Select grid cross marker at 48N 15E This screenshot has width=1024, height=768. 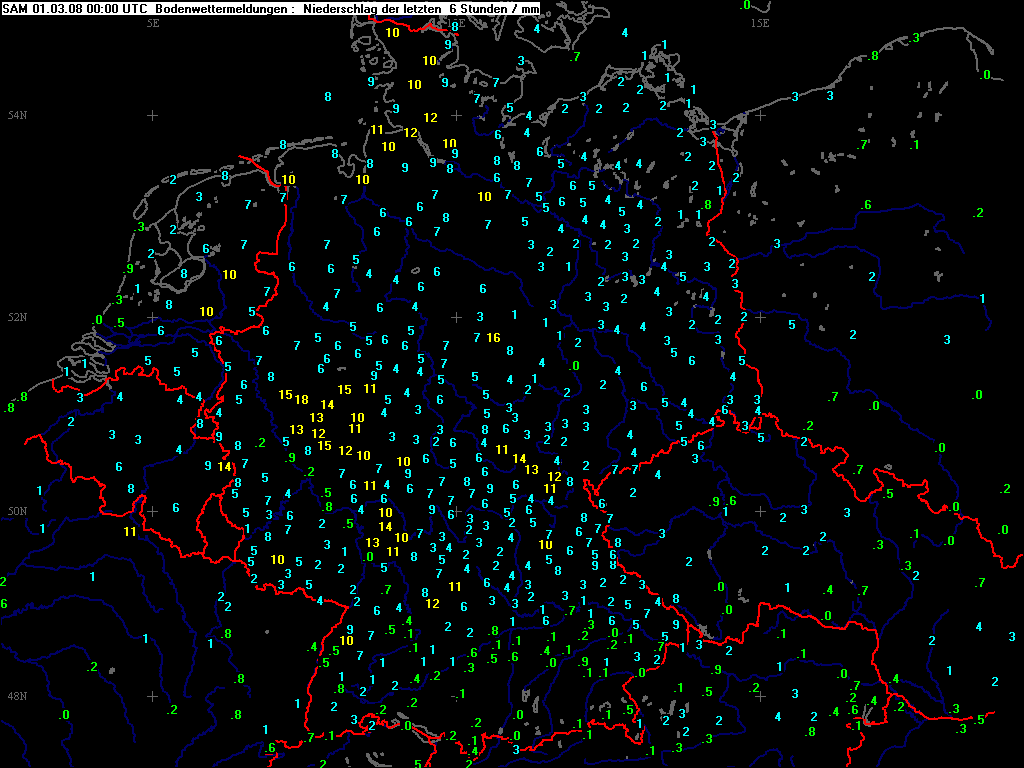coord(760,695)
